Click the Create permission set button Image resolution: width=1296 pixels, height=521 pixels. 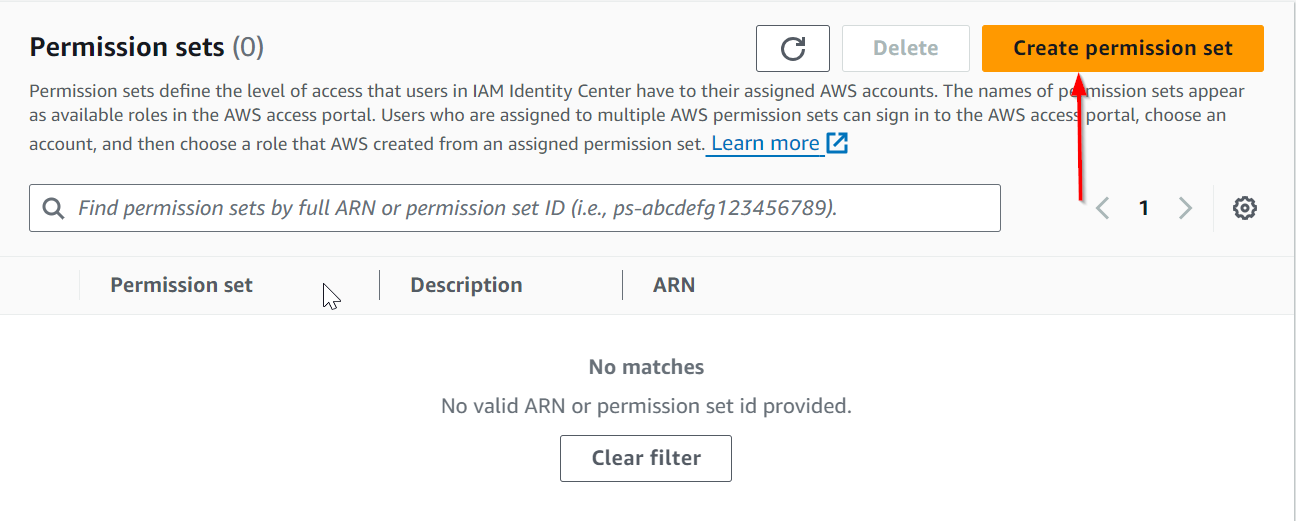(1123, 48)
